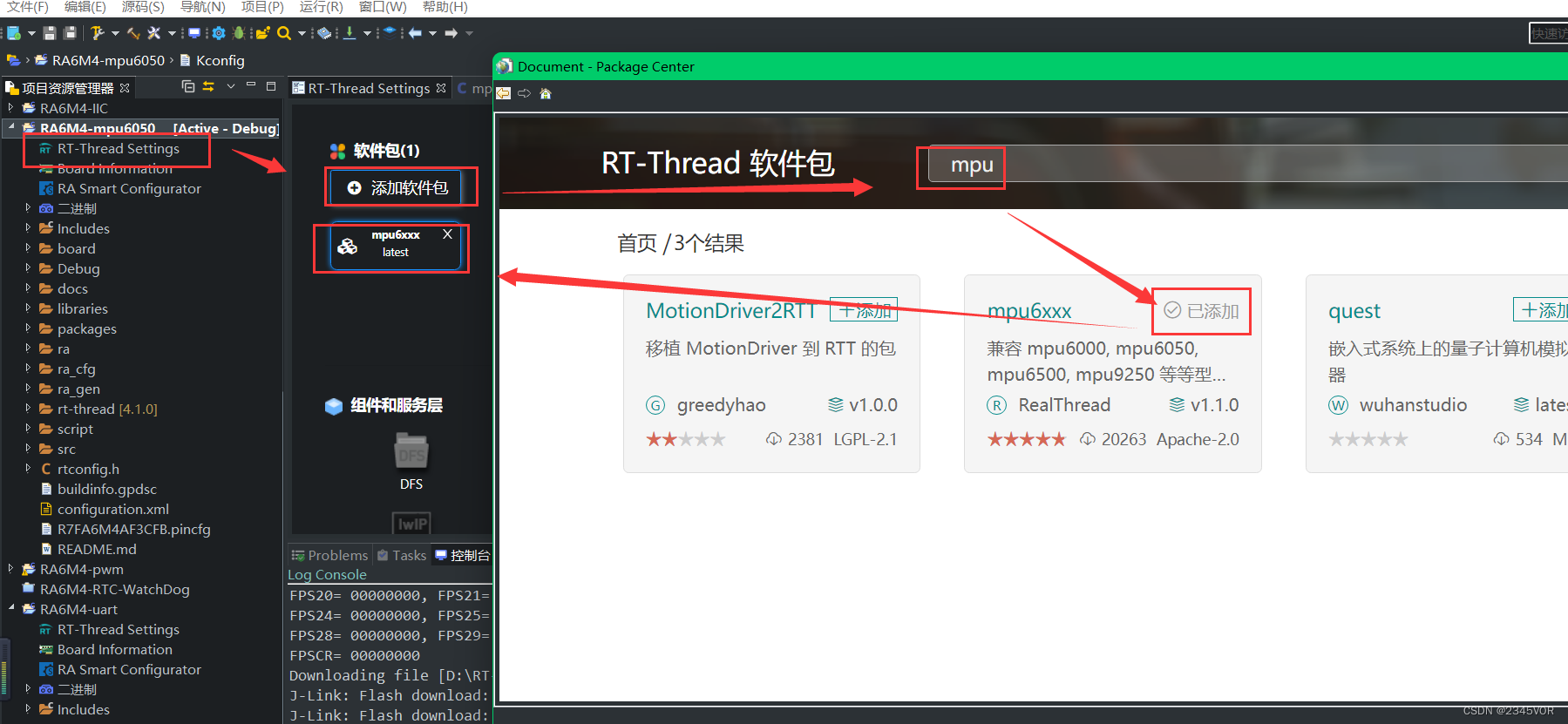This screenshot has width=1568, height=724.
Task: Click the lwIP component icon
Action: coord(412,523)
